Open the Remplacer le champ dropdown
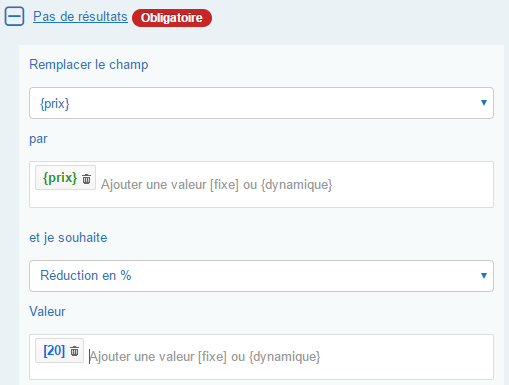Screen dimensions: 509x385 pyautogui.click(x=261, y=103)
